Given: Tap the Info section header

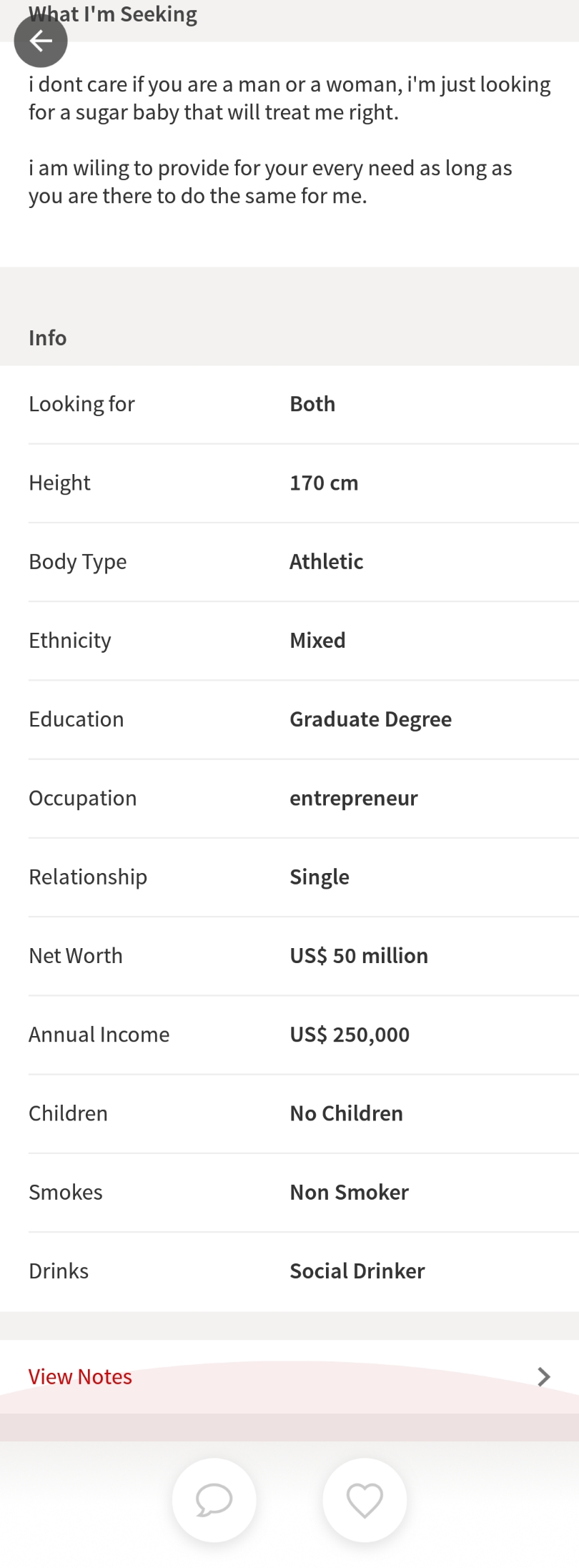Looking at the screenshot, I should tap(48, 337).
